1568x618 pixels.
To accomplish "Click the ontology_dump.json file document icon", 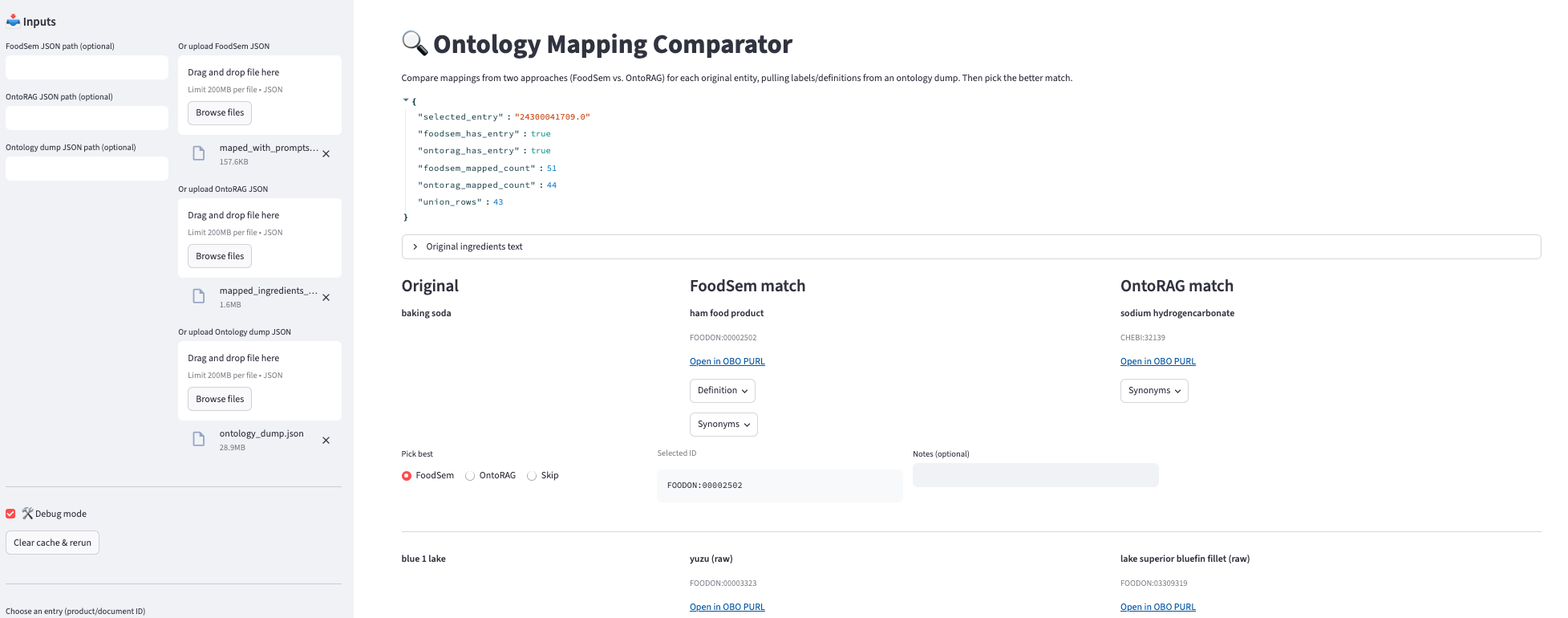I will 199,439.
